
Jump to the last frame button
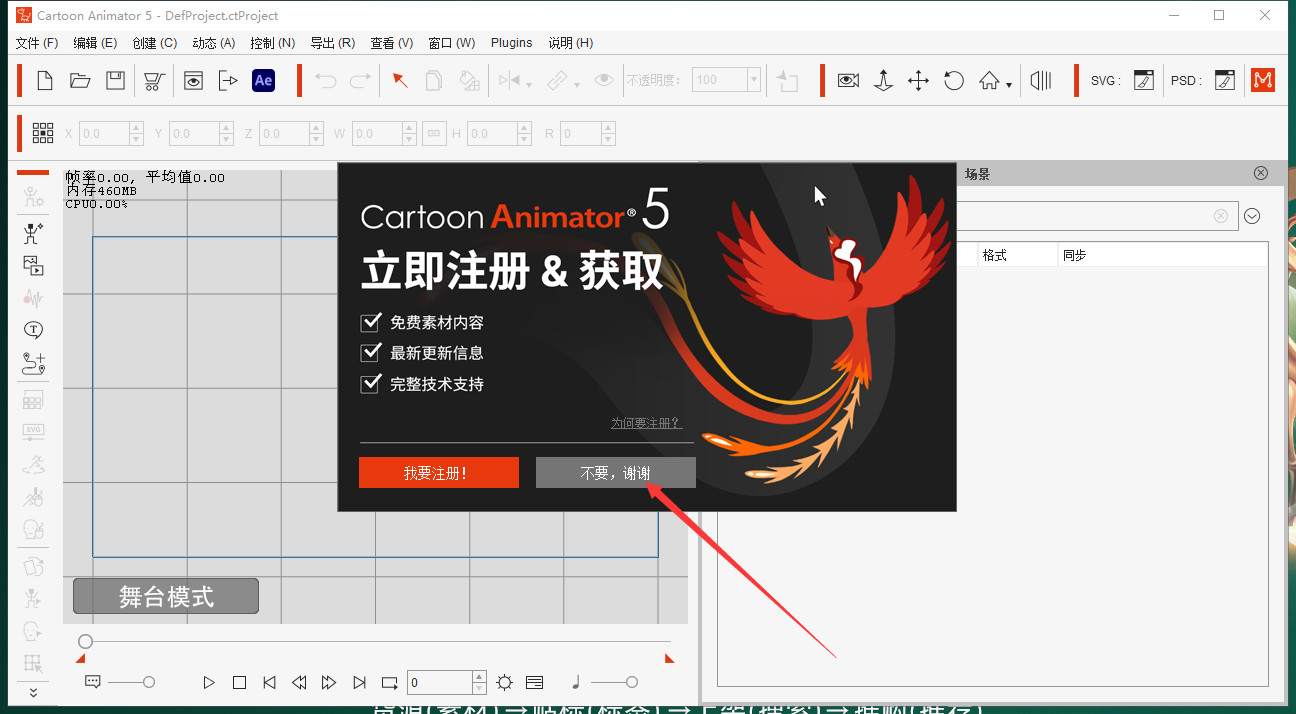pos(359,683)
